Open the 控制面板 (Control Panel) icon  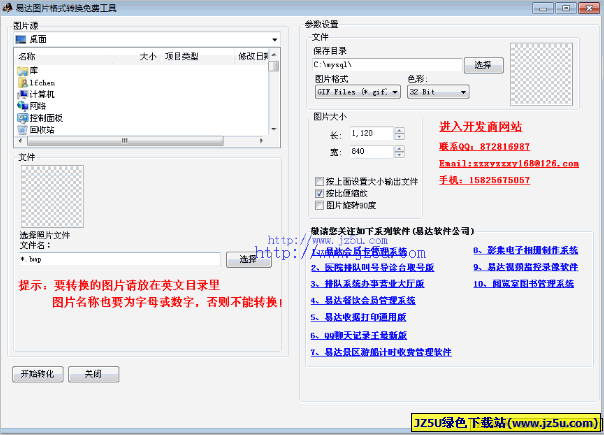[x=23, y=118]
